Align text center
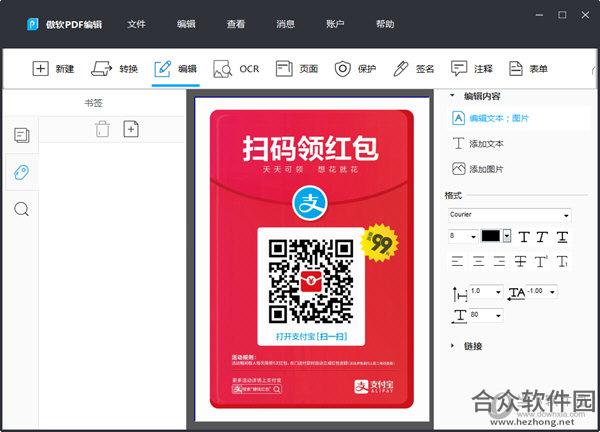The height and width of the screenshot is (432, 600). click(478, 262)
